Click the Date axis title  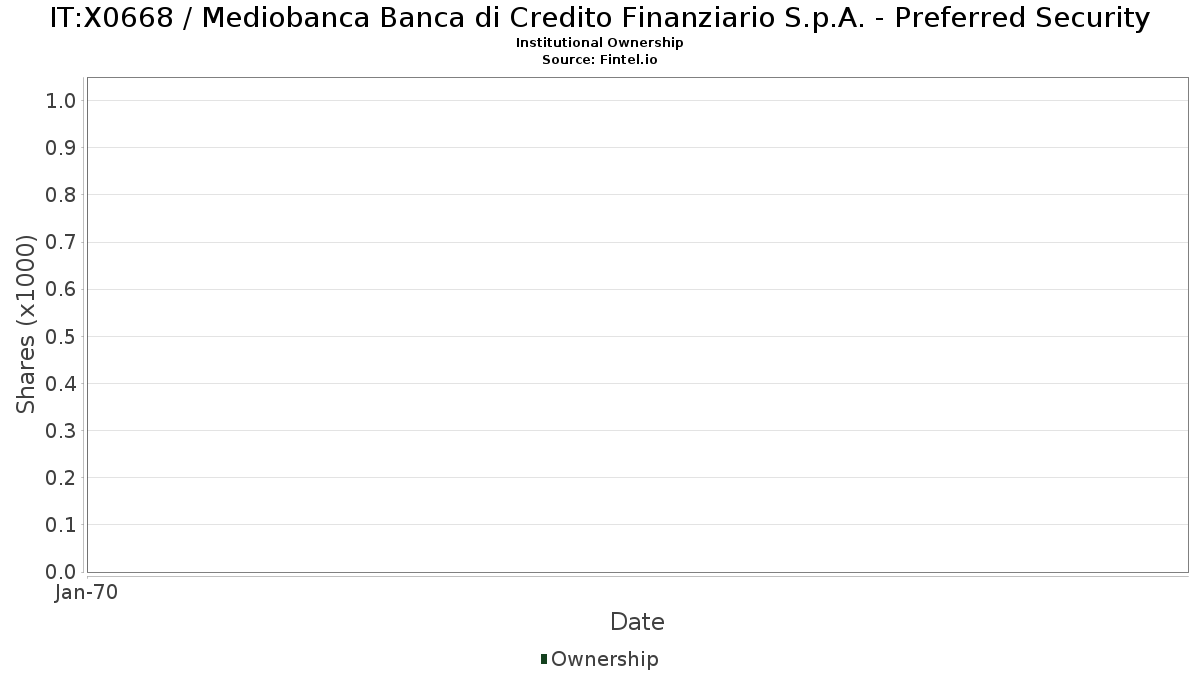tap(637, 622)
